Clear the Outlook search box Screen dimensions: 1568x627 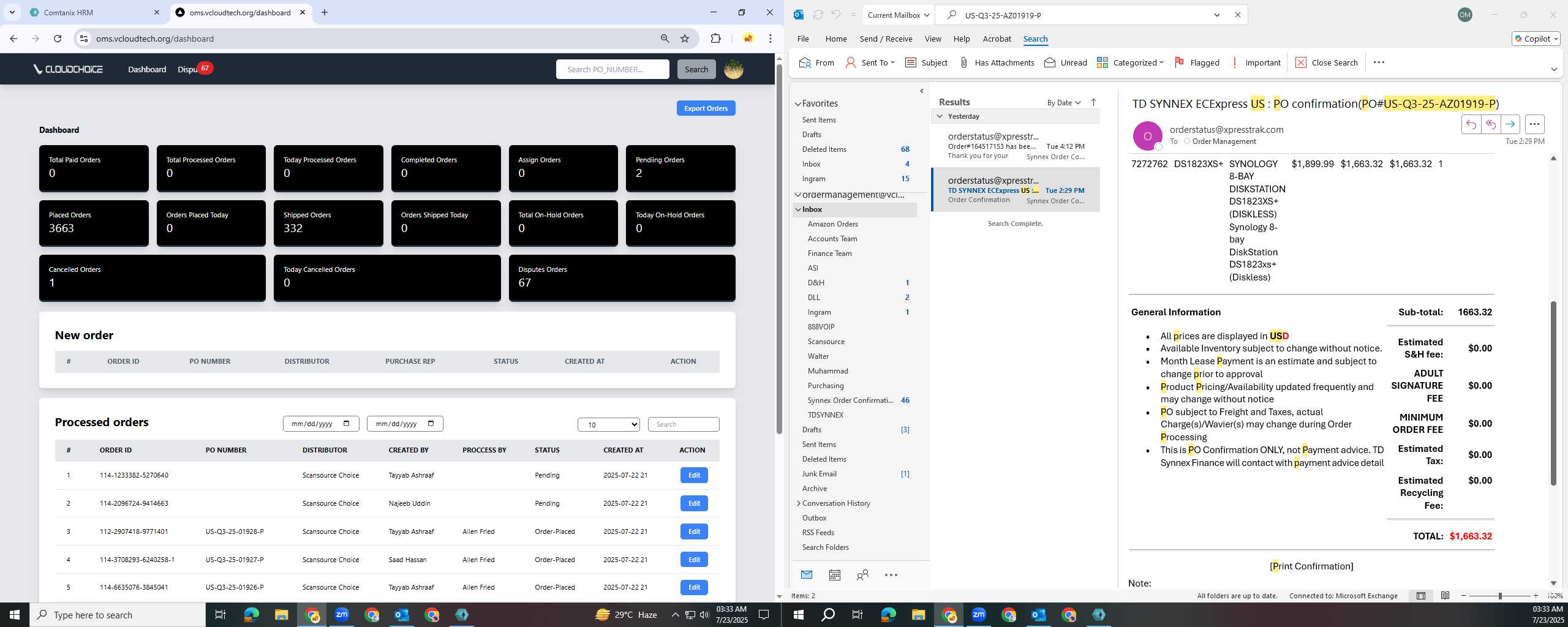(1238, 15)
